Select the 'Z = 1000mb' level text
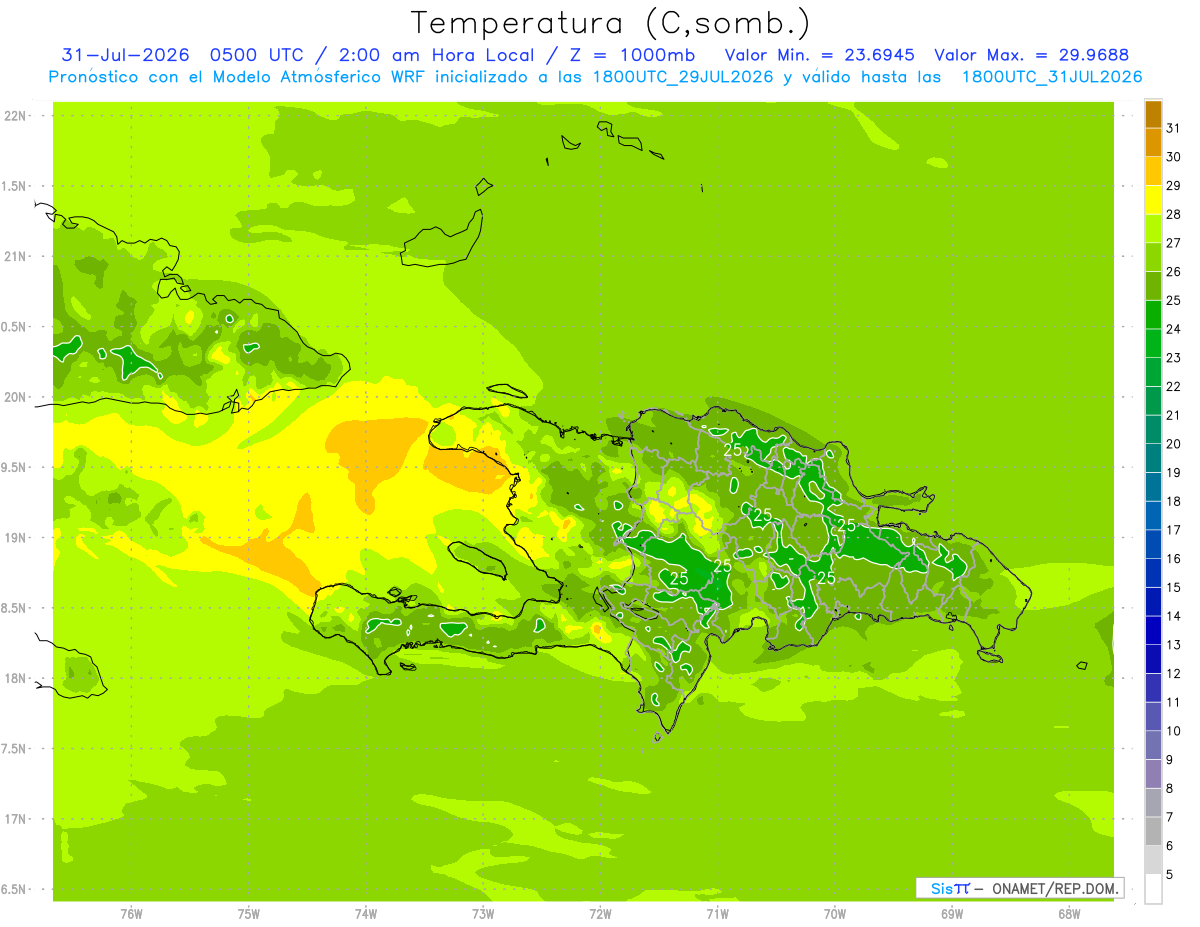Viewport: 1200px width, 927px height. [632, 55]
